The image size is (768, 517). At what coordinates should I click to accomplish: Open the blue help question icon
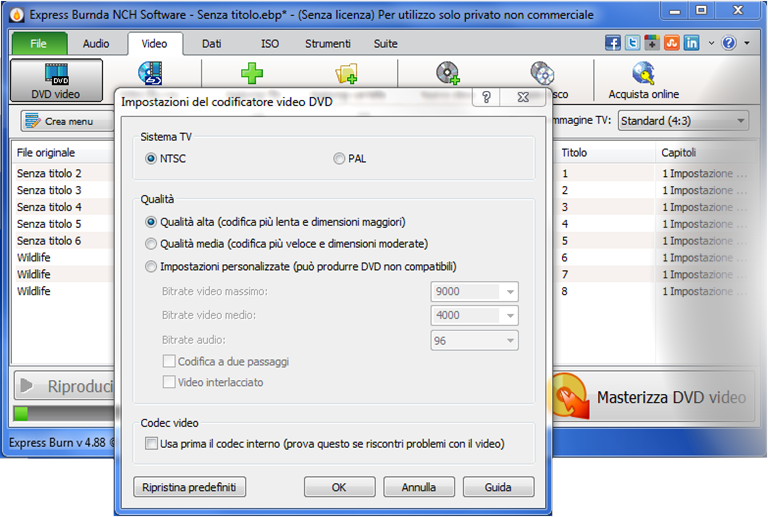tap(729, 43)
